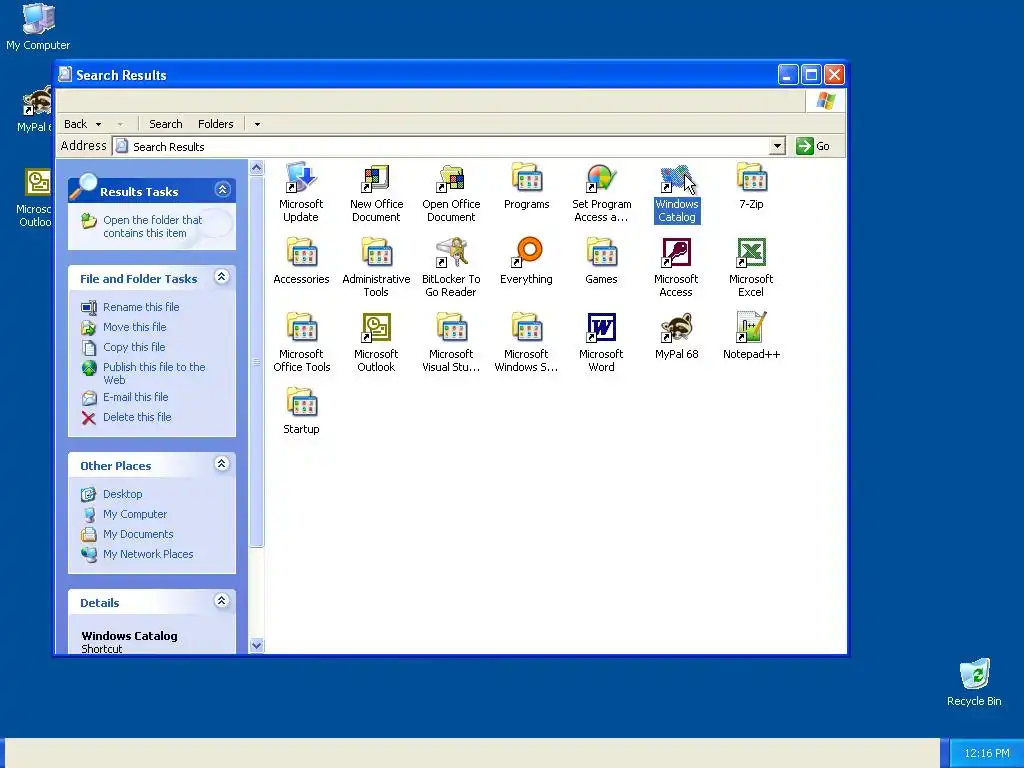Select the Administrative Tools folder

pos(376,253)
